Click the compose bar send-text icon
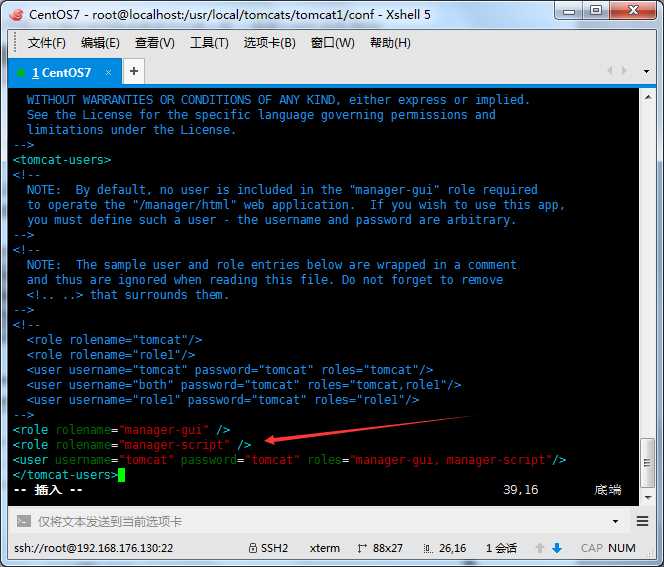This screenshot has width=664, height=567. (24, 521)
